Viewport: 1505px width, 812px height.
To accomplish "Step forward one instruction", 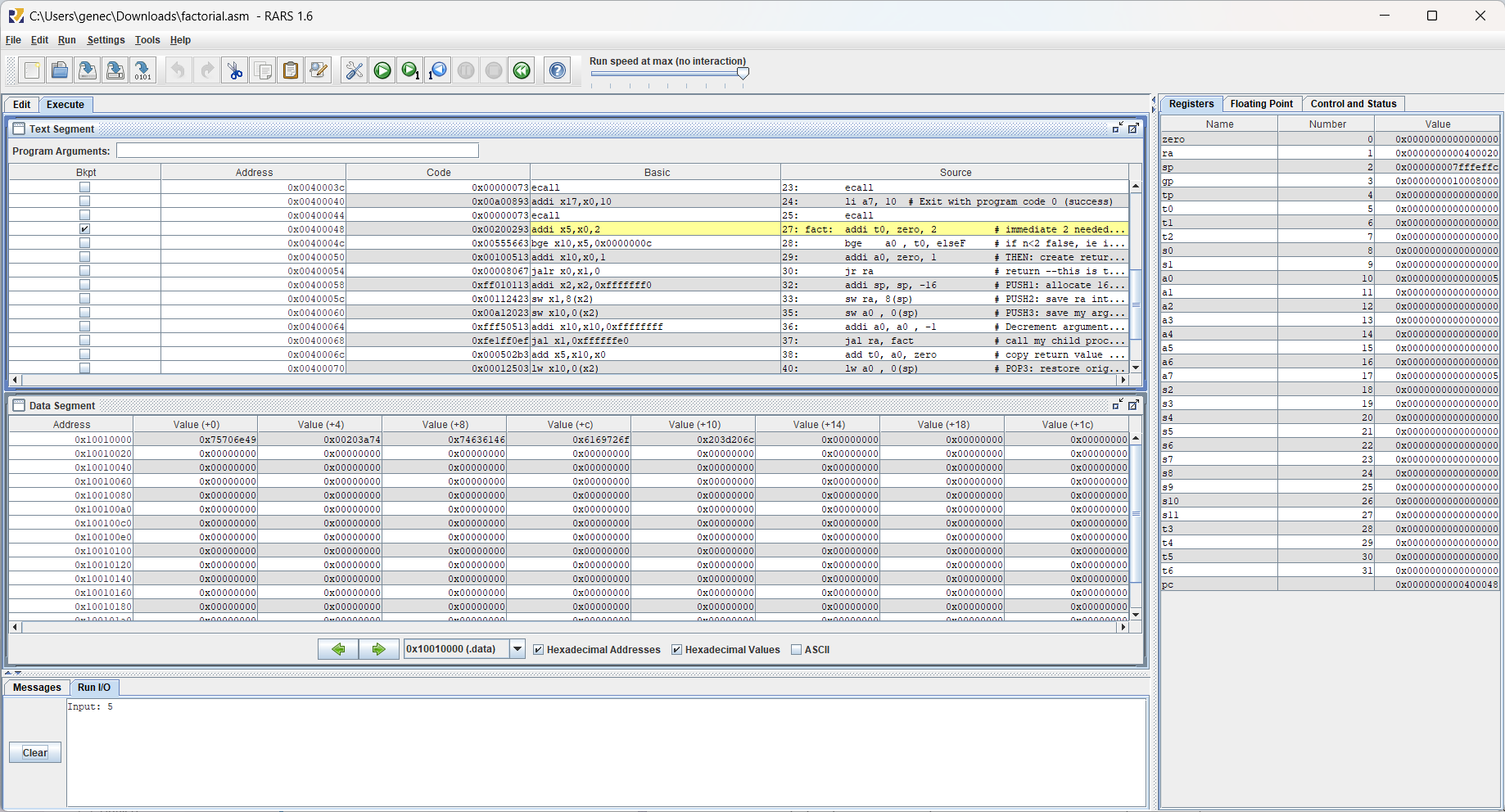I will point(410,71).
